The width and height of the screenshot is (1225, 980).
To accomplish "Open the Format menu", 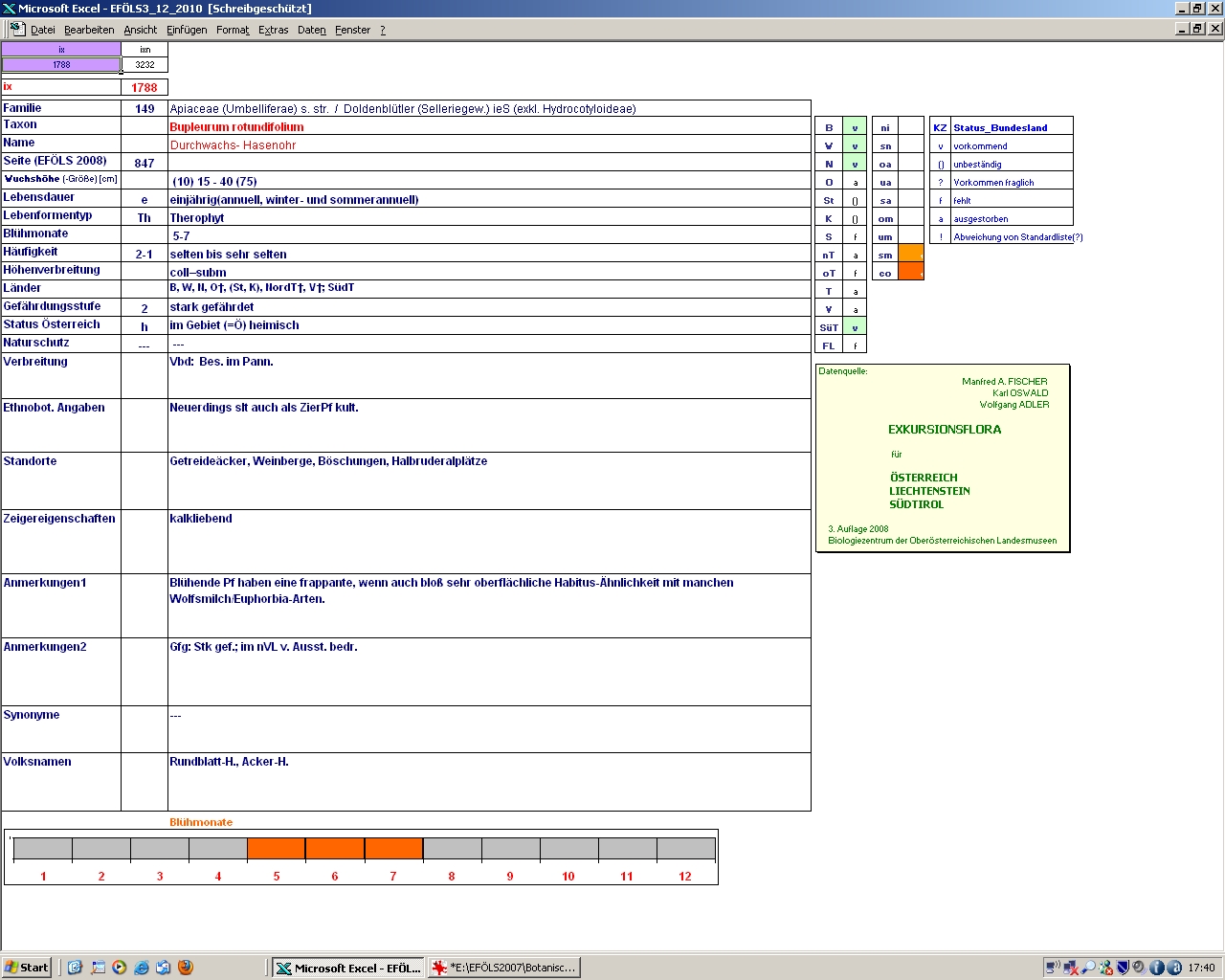I will click(x=233, y=30).
